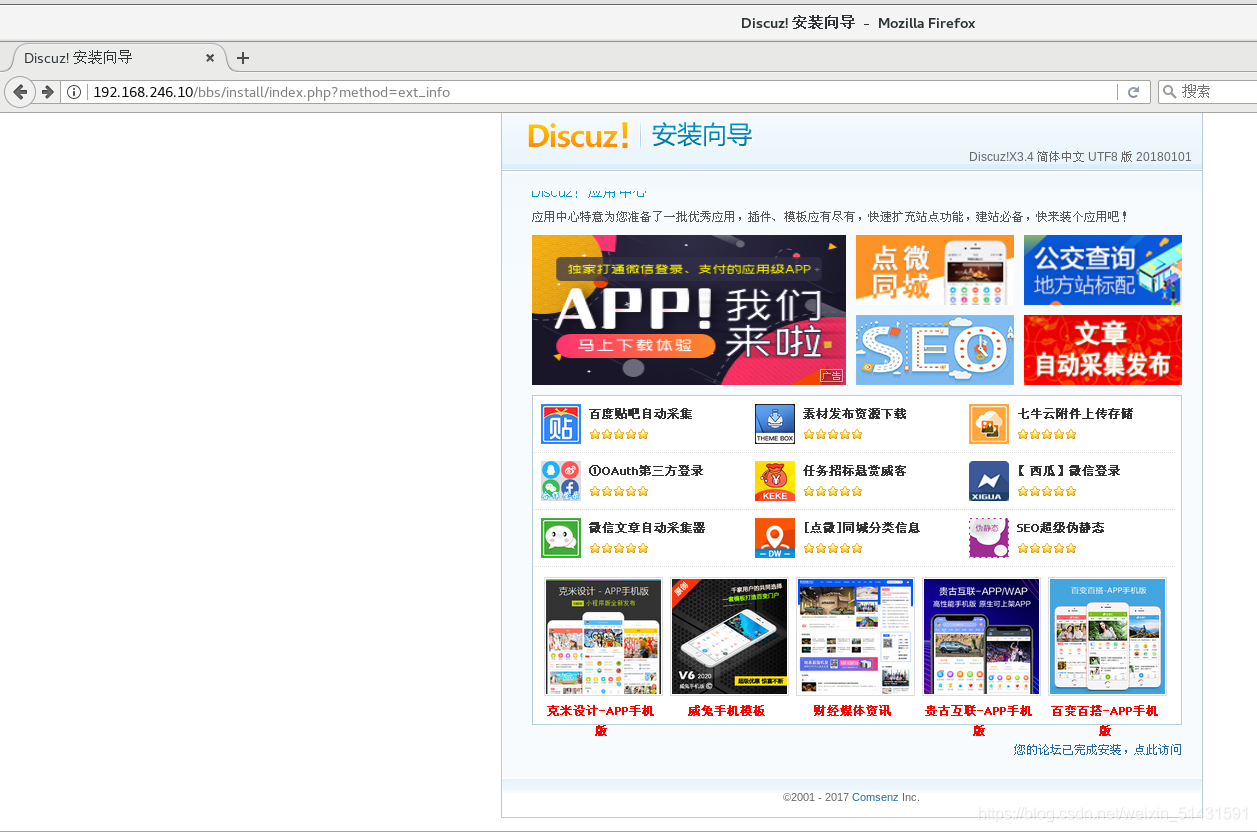Click the 安装向导 heading text
This screenshot has height=832, width=1257.
click(702, 135)
